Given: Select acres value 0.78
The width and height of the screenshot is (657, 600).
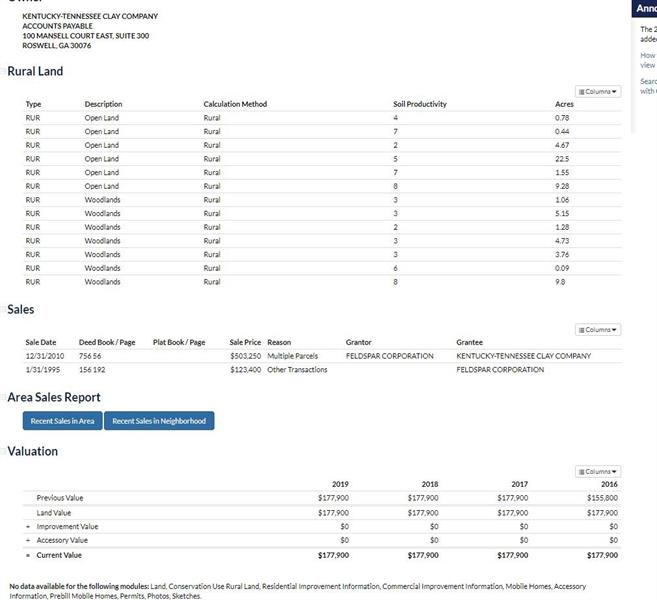Looking at the screenshot, I should click(562, 118).
